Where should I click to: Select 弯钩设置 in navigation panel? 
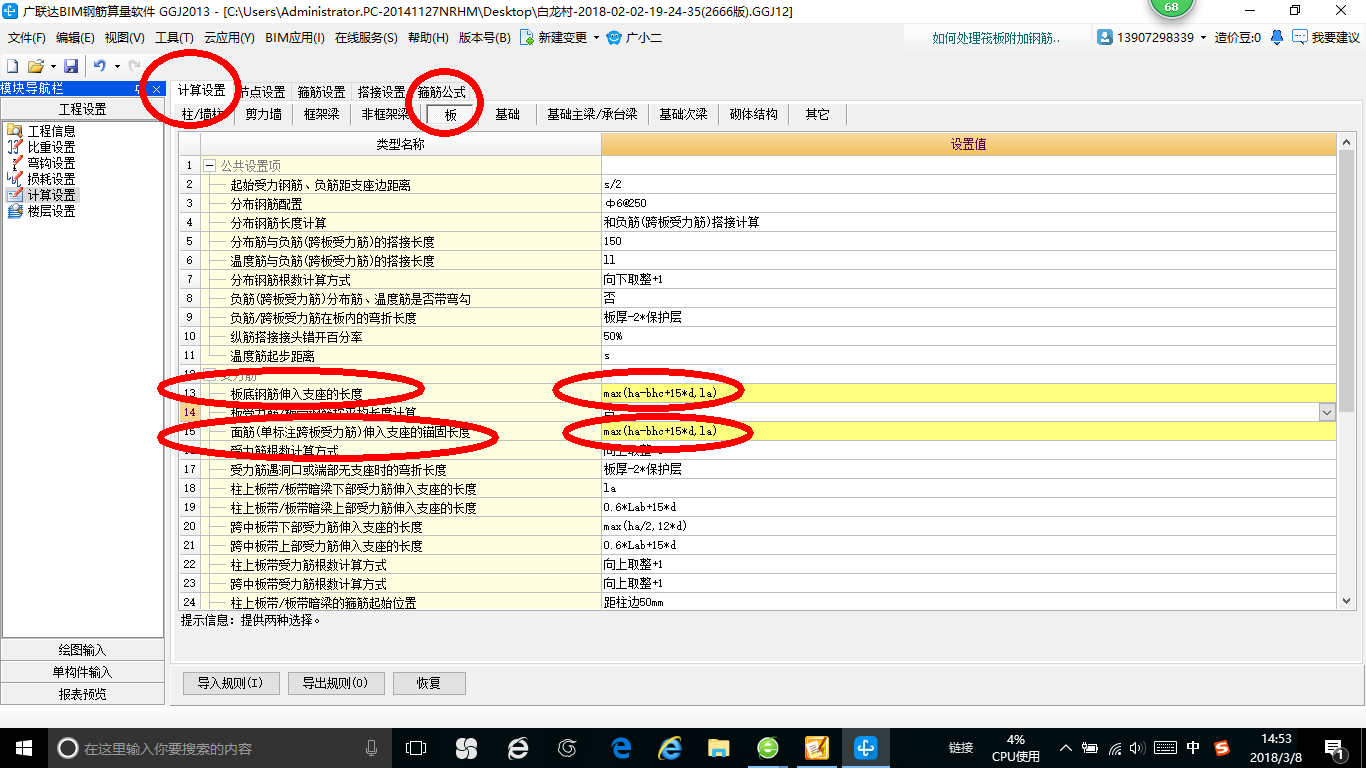tap(51, 163)
